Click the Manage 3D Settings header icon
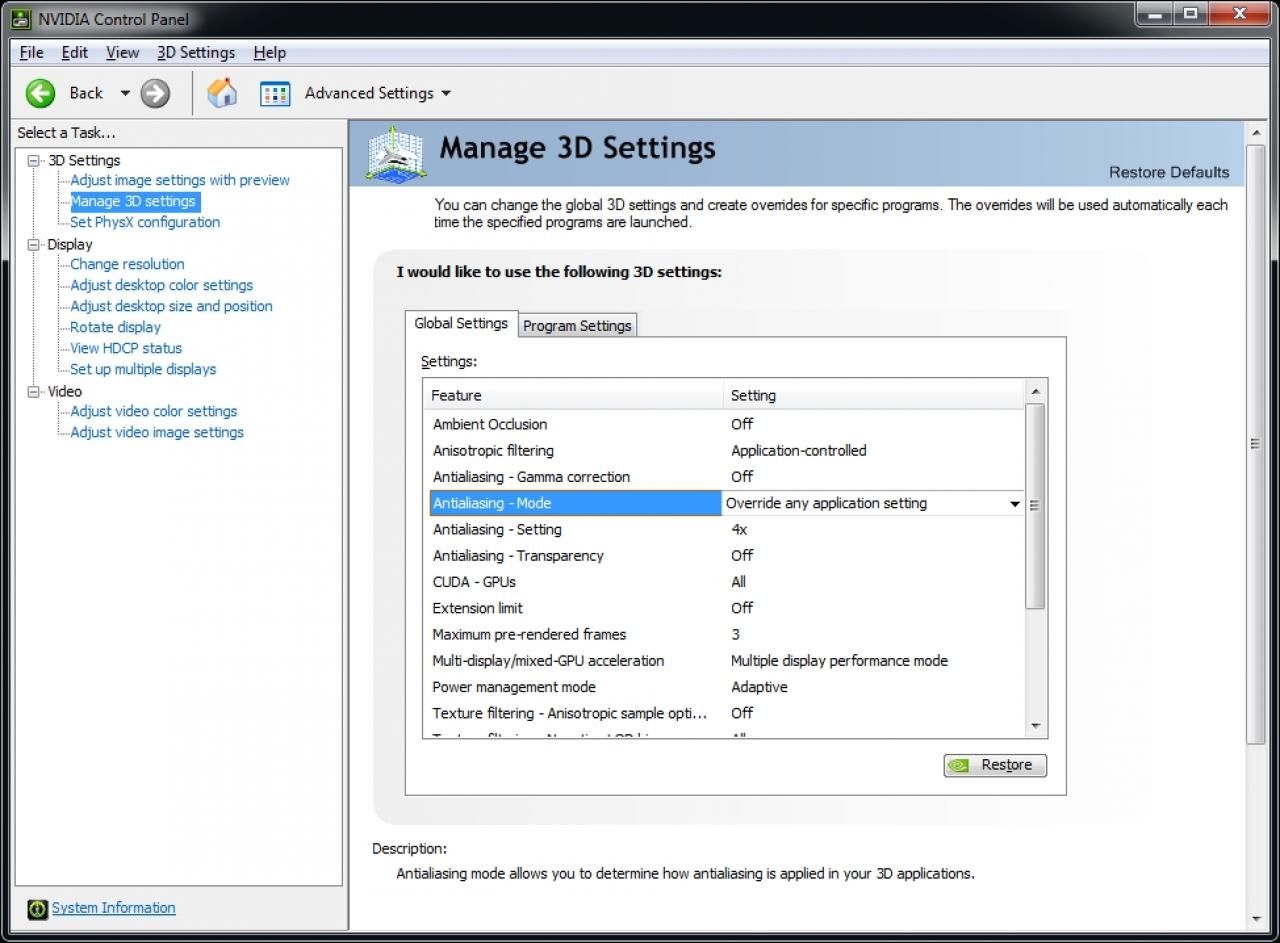 click(x=397, y=153)
